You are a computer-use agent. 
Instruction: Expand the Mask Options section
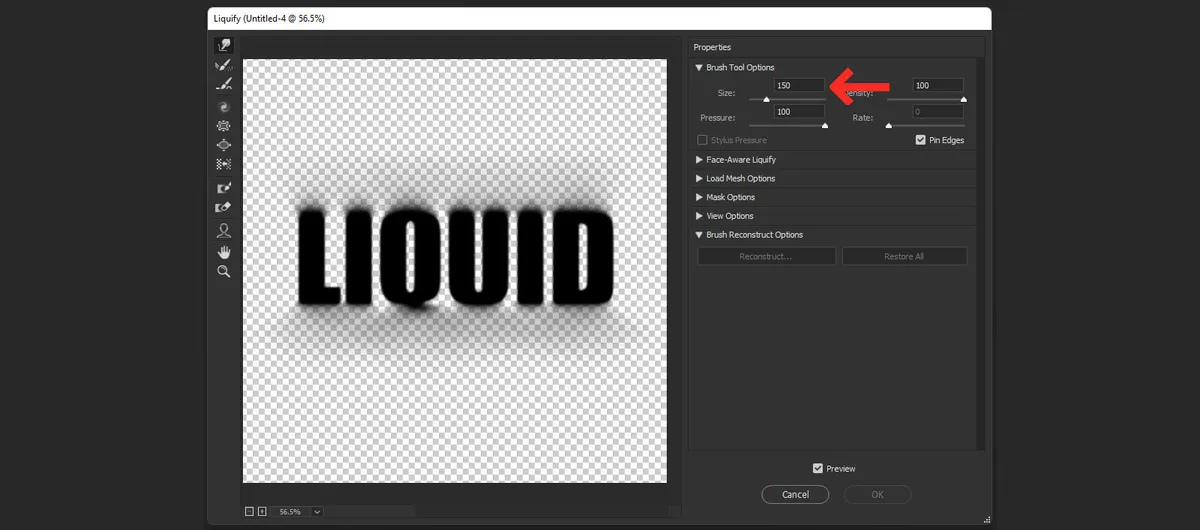[x=699, y=197]
